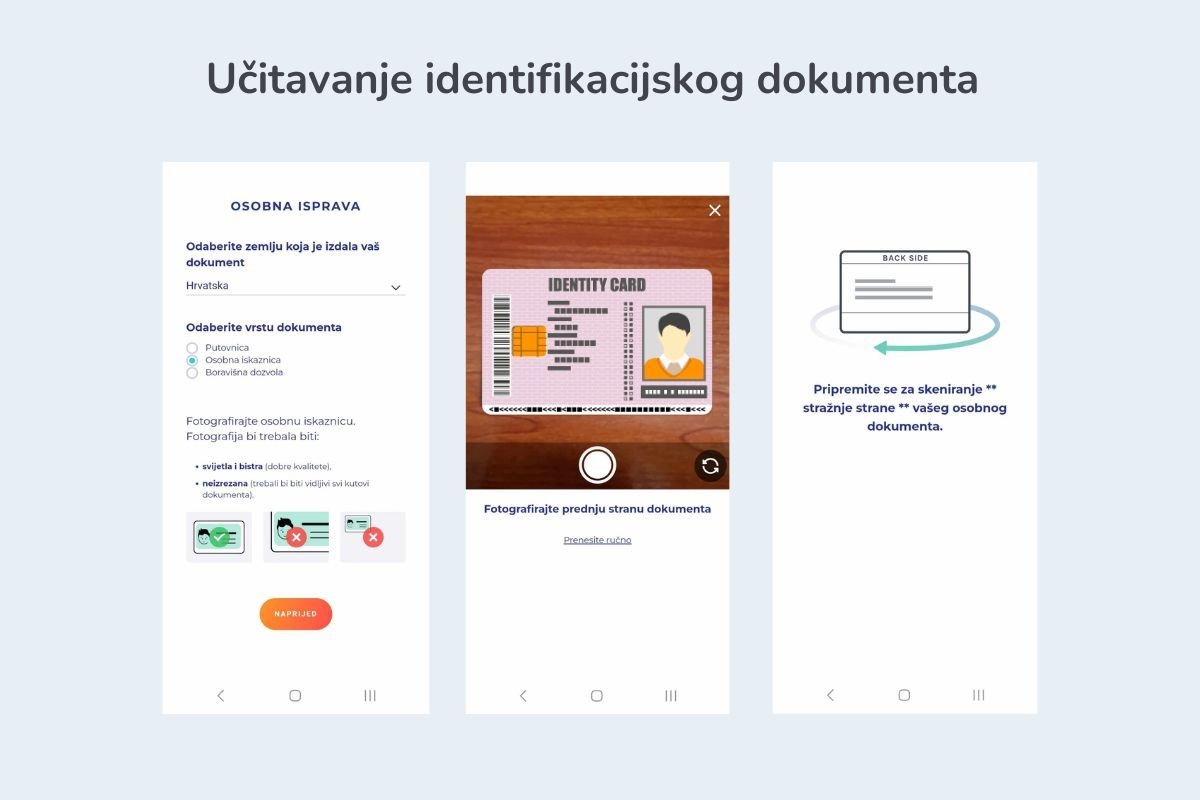Click the Prenesite ručno link
The width and height of the screenshot is (1200, 800).
[x=597, y=540]
